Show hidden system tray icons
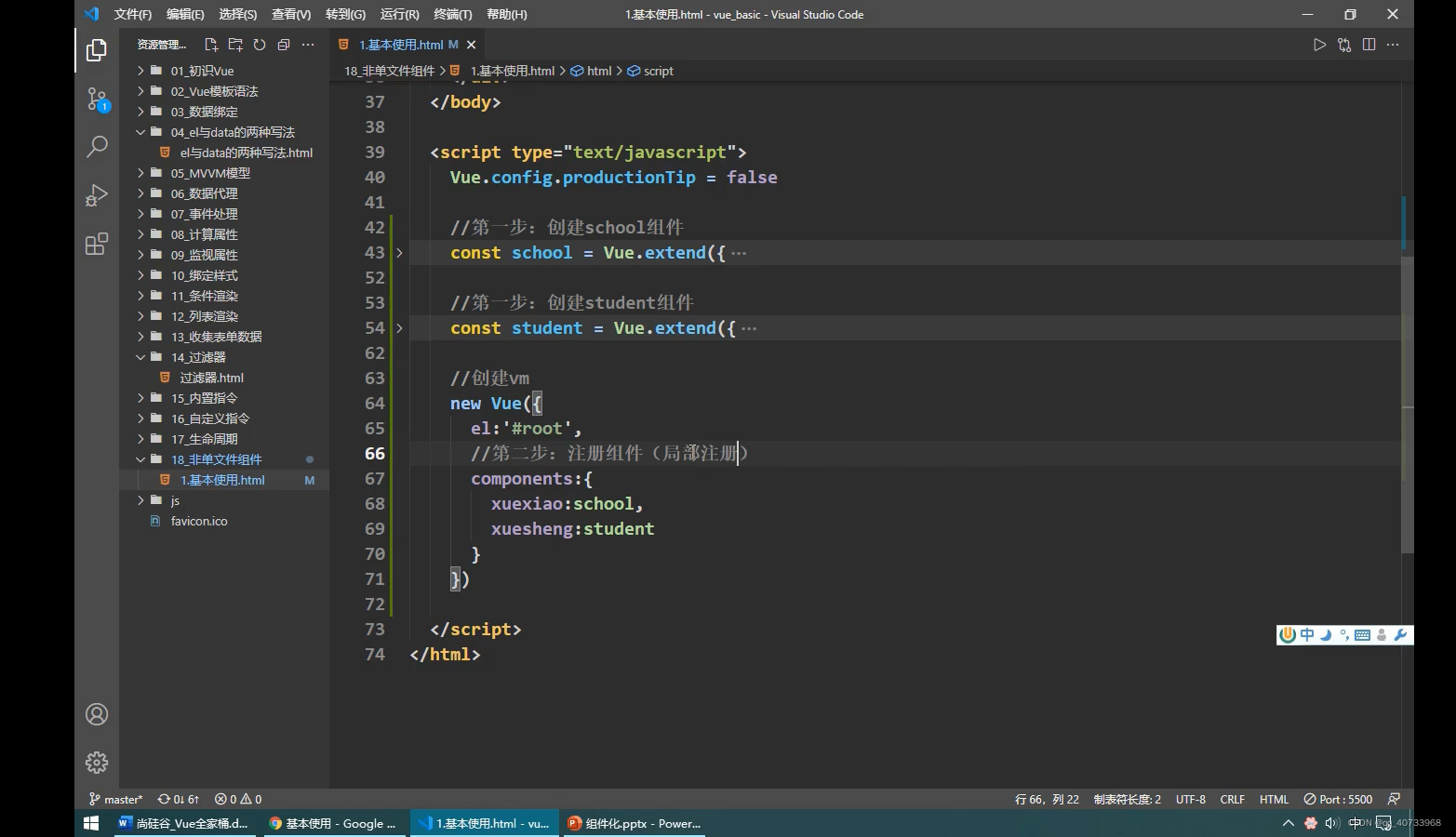 click(1288, 823)
